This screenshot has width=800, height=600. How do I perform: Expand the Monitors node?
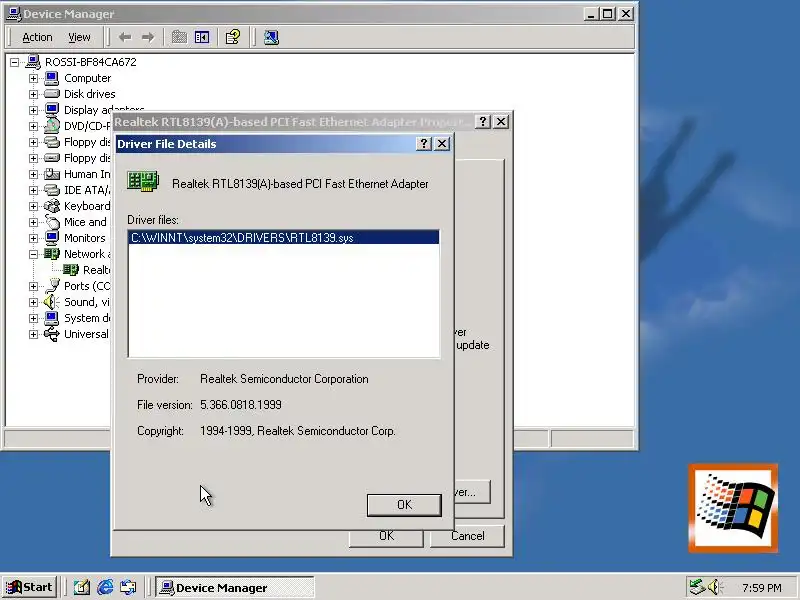[x=33, y=238]
